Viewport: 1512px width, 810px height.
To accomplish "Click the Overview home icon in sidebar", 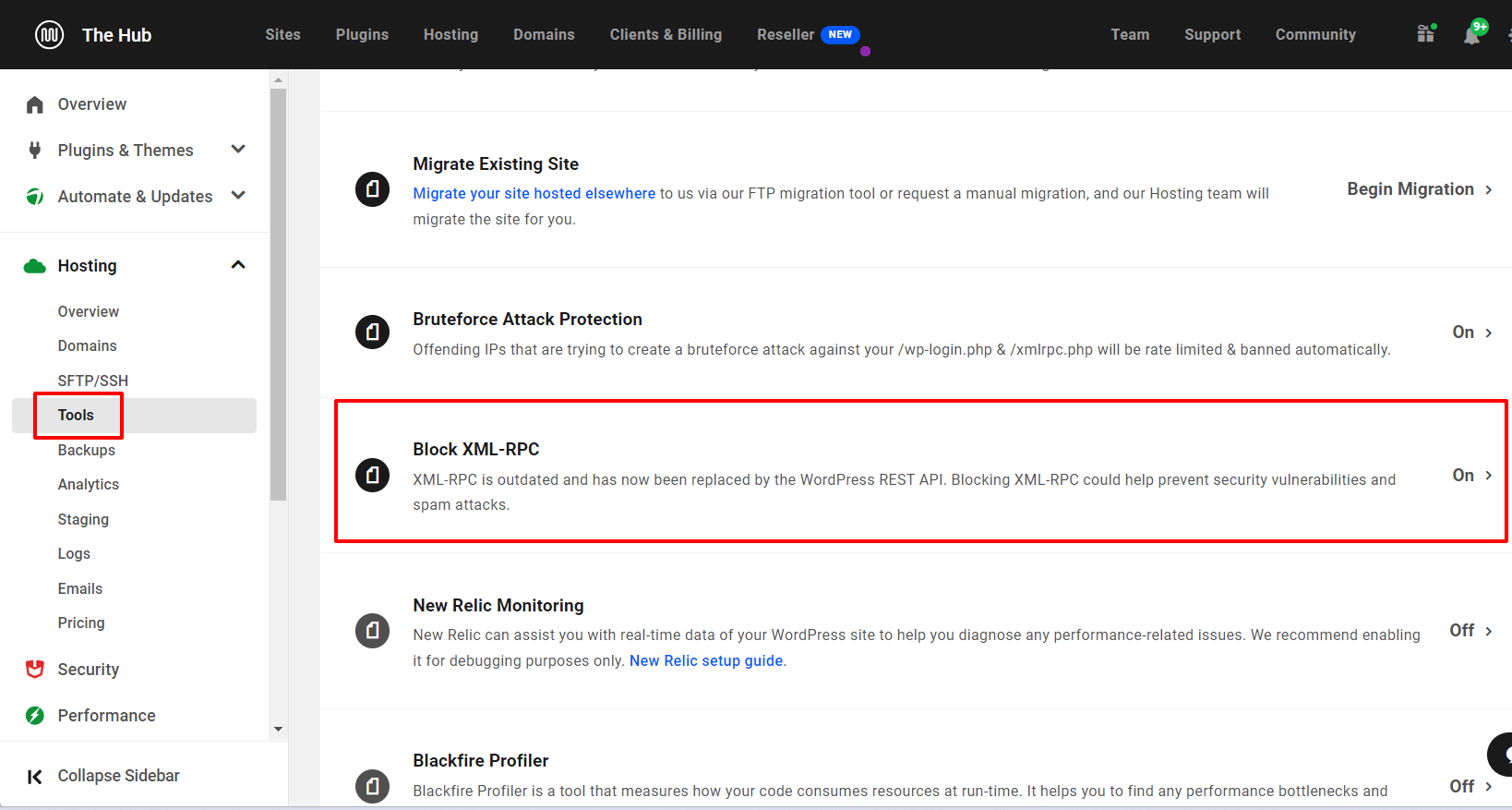I will tap(35, 104).
